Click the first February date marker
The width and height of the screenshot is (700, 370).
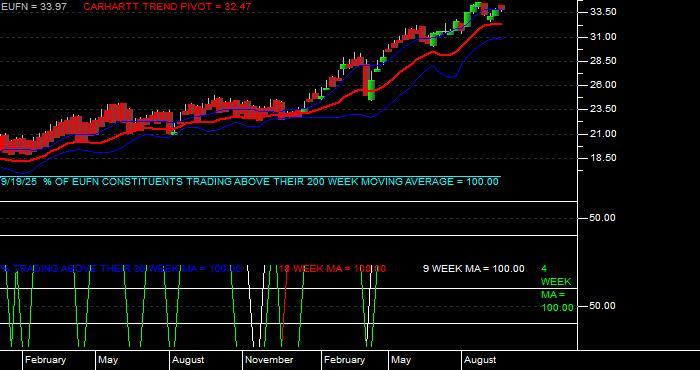coord(45,360)
